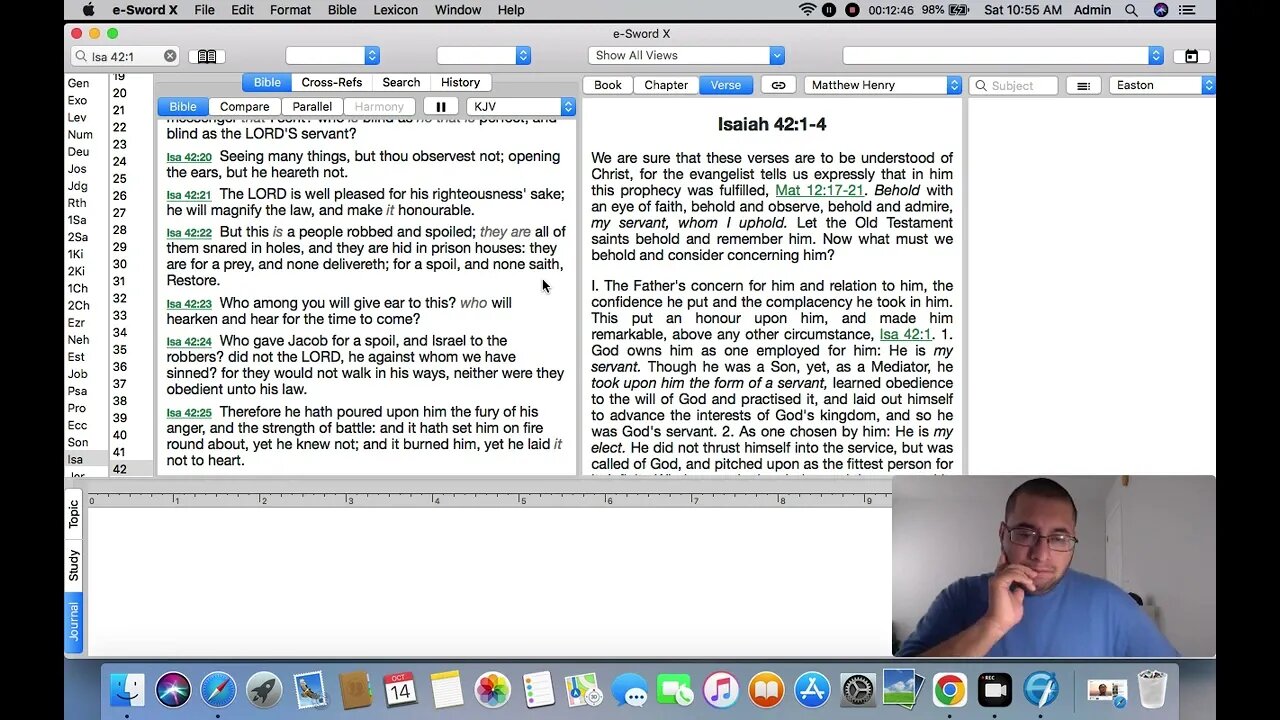Open e-Sword X icon in Dock
Screen dimensions: 1280x720
click(x=1041, y=690)
